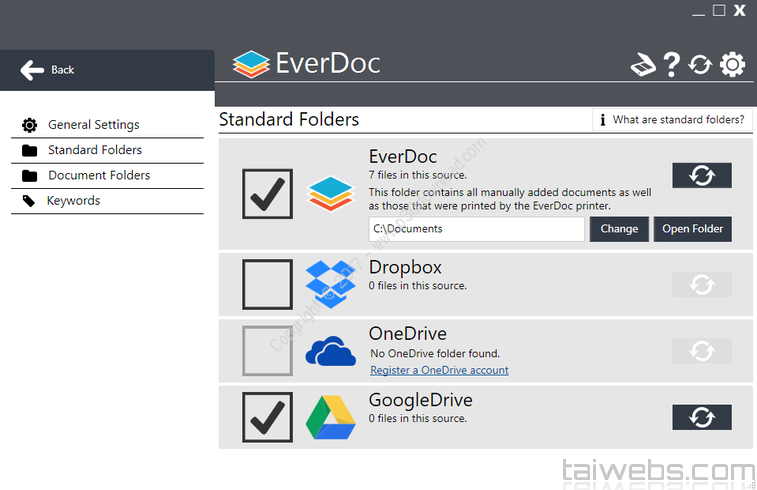
Task: Click the C:\Documents path field
Action: pos(476,229)
